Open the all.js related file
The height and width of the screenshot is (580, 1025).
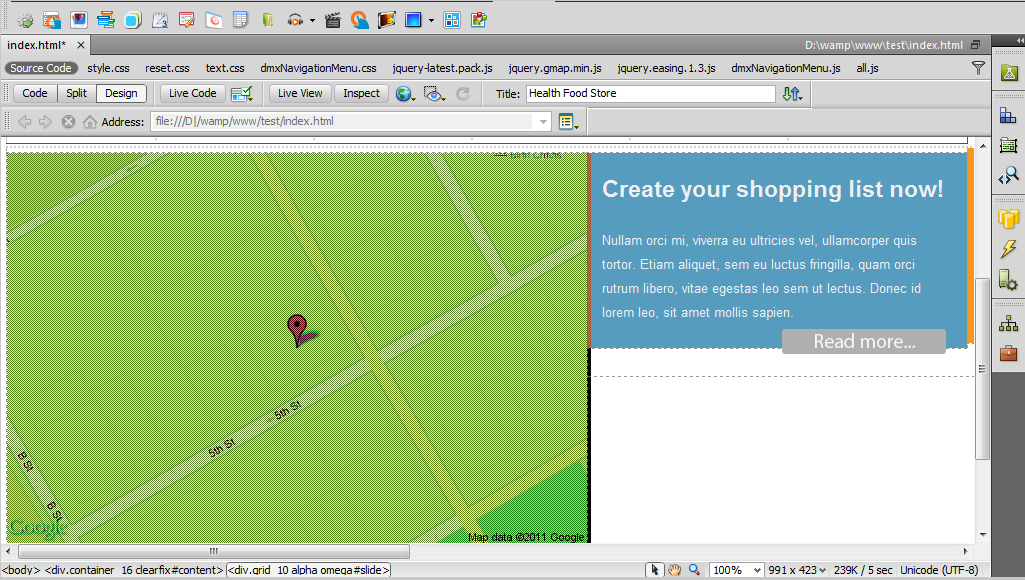(x=867, y=68)
